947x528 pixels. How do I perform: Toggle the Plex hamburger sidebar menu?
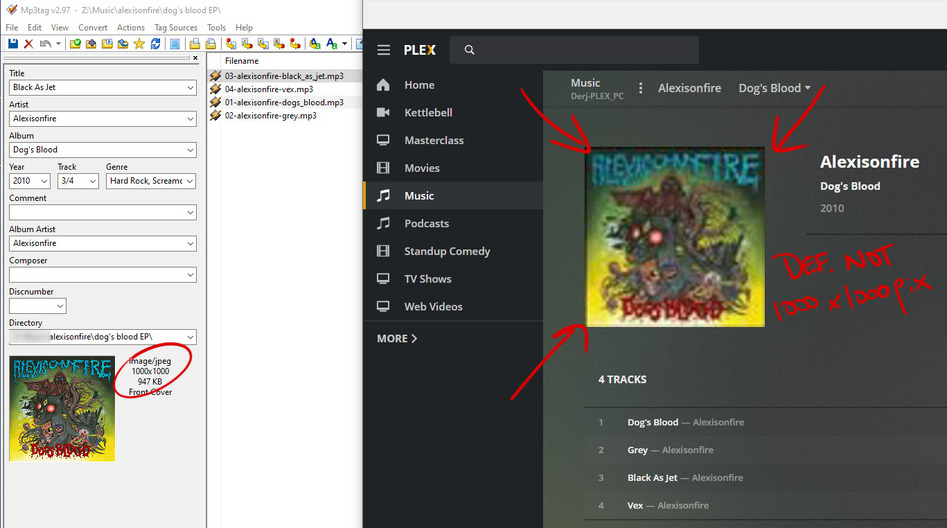[384, 50]
